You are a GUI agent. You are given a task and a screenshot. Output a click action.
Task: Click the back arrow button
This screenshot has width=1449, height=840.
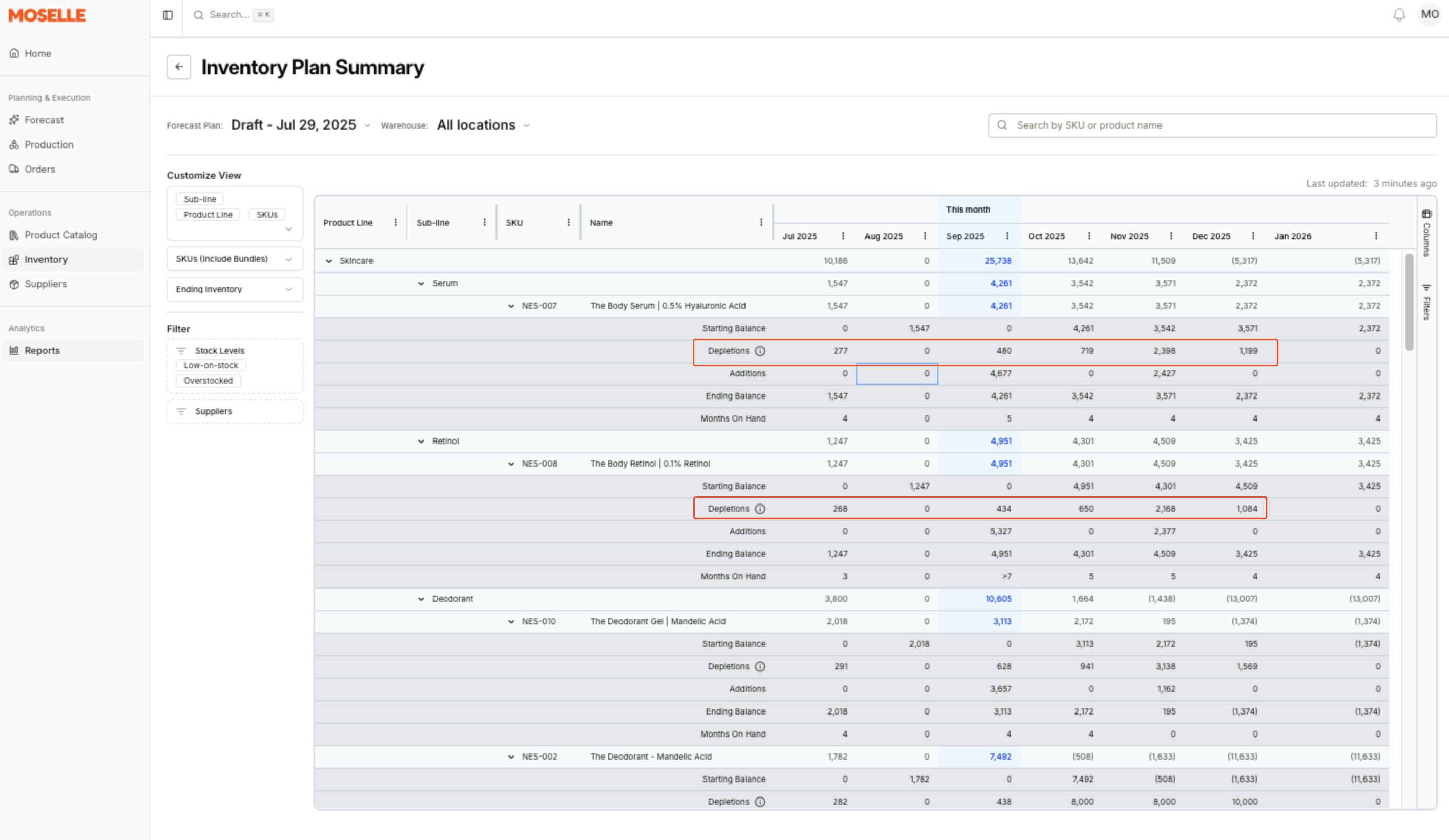(x=179, y=67)
